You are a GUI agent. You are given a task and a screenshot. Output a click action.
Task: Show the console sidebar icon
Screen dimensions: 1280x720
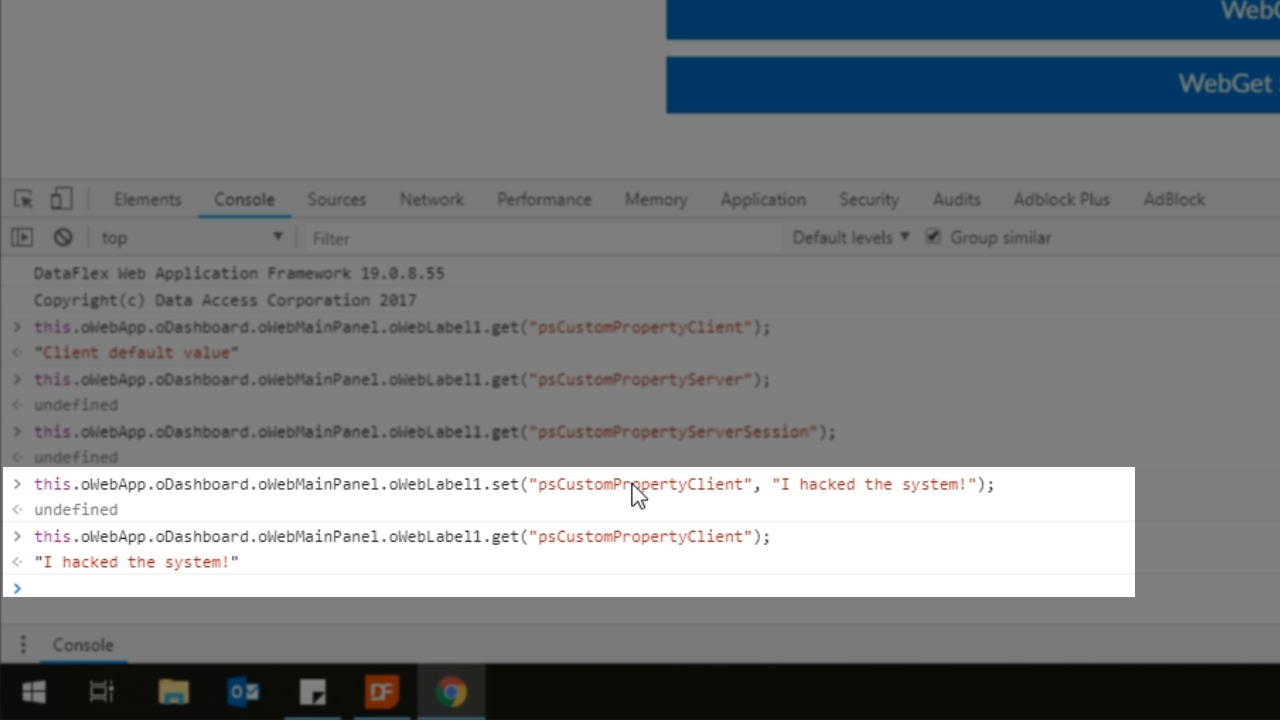click(x=22, y=238)
